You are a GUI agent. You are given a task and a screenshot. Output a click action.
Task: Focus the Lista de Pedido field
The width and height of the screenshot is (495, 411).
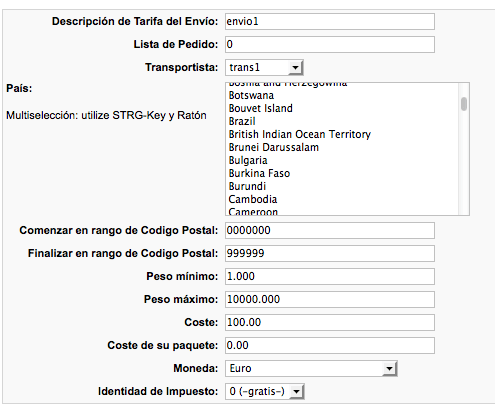point(330,45)
